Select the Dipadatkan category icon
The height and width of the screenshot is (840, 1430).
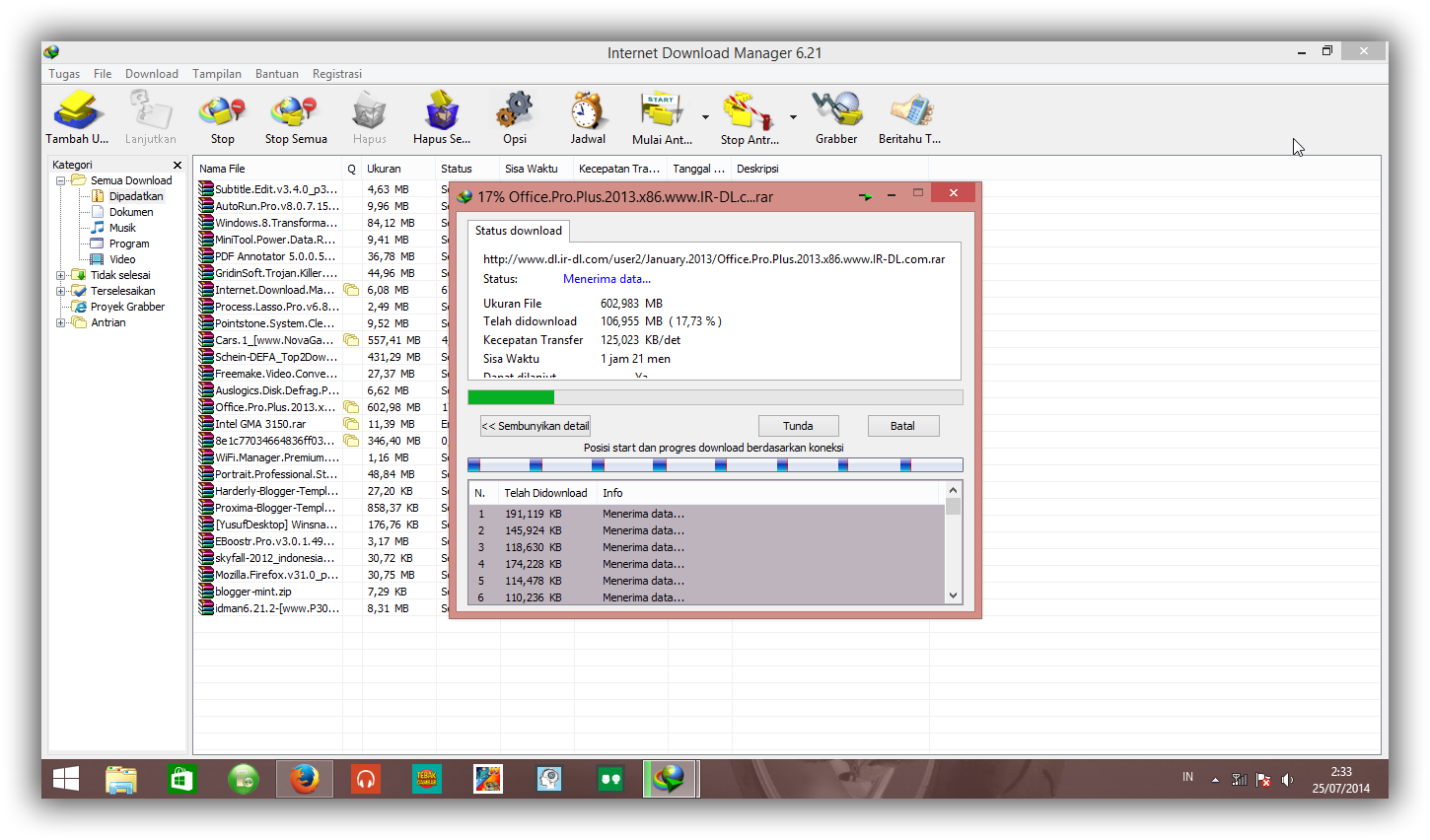click(x=98, y=196)
